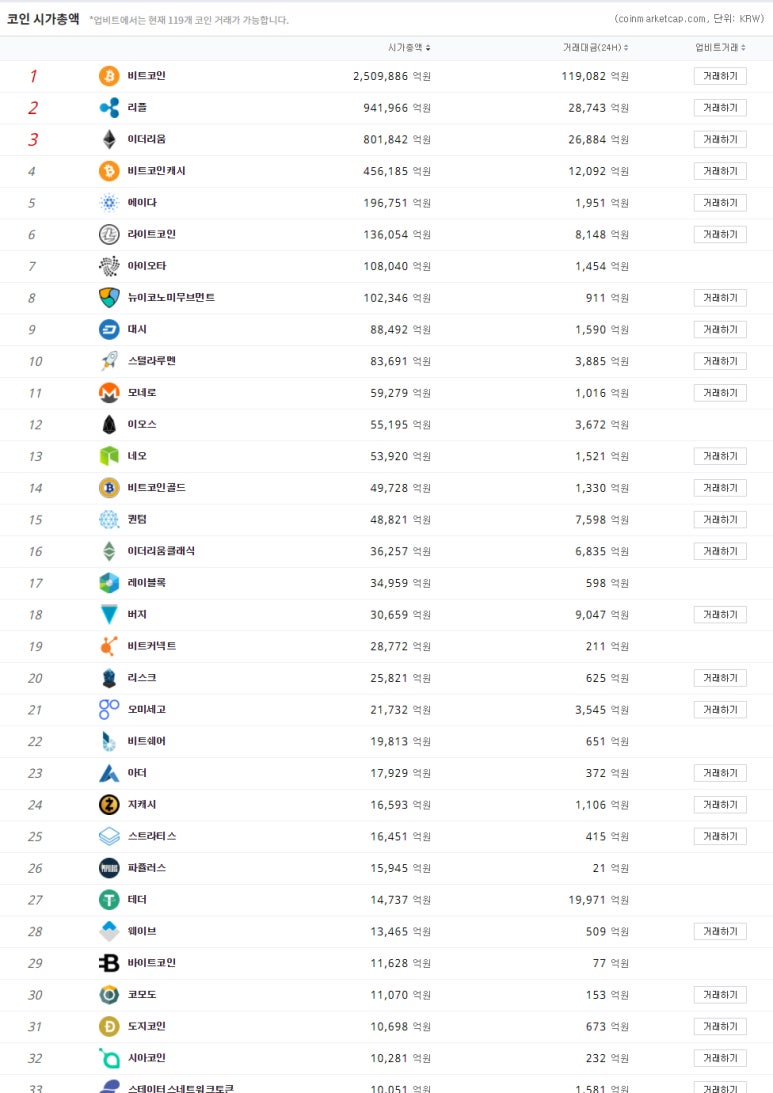The width and height of the screenshot is (773, 1093).
Task: Open the 뉴이코노미무브먼트 coin name link
Action: pos(171,298)
